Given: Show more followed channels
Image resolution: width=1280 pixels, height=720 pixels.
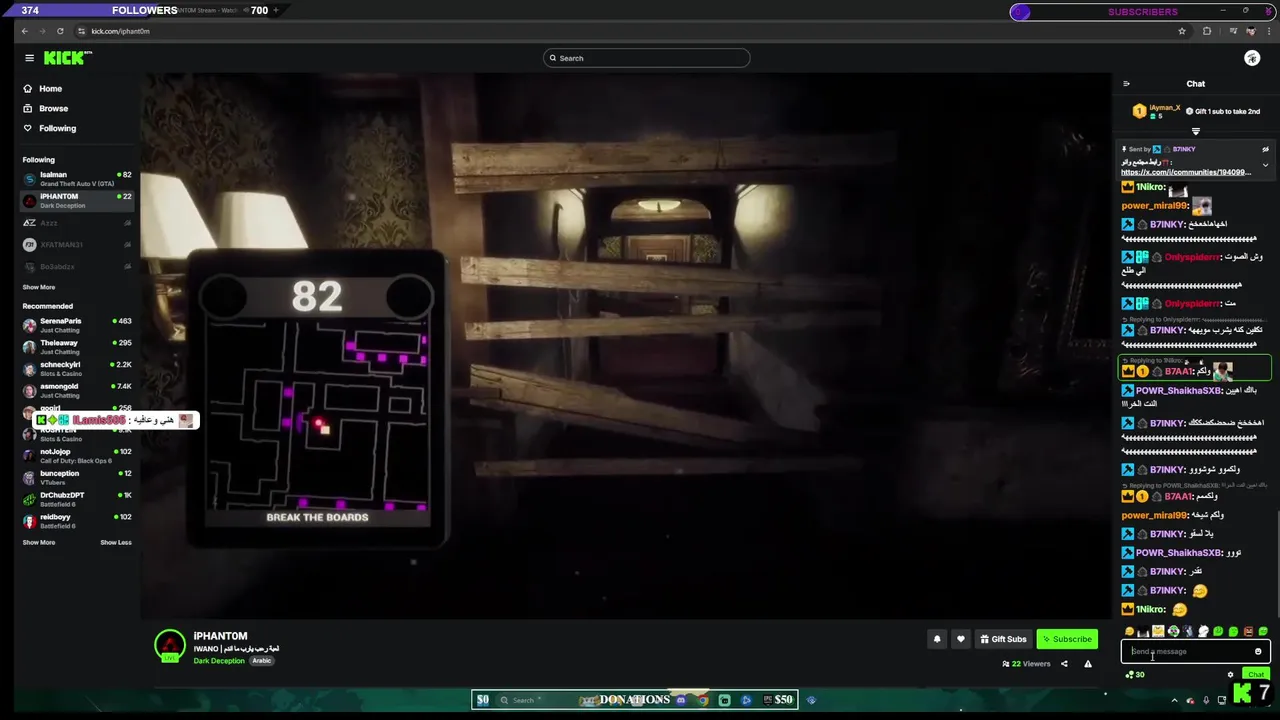Looking at the screenshot, I should (x=39, y=287).
